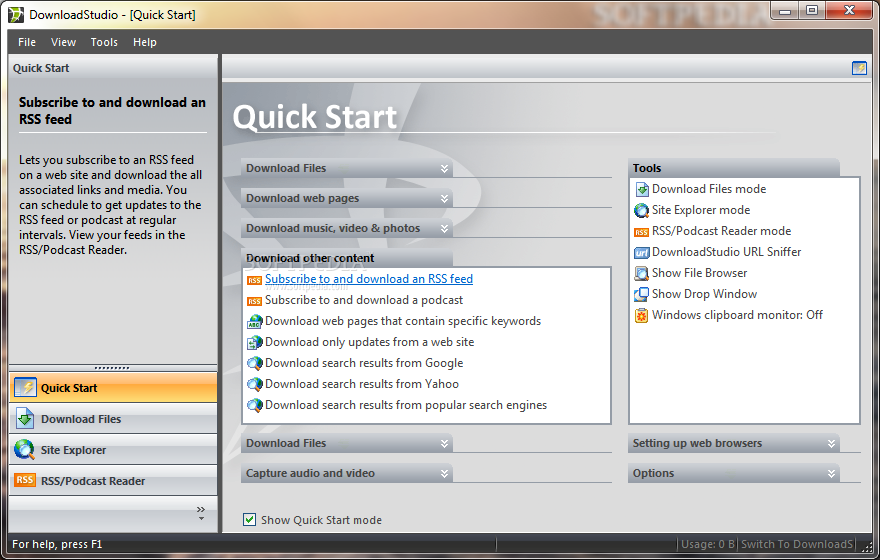The image size is (880, 560).
Task: Click the Show File Browser icon
Action: click(x=641, y=273)
